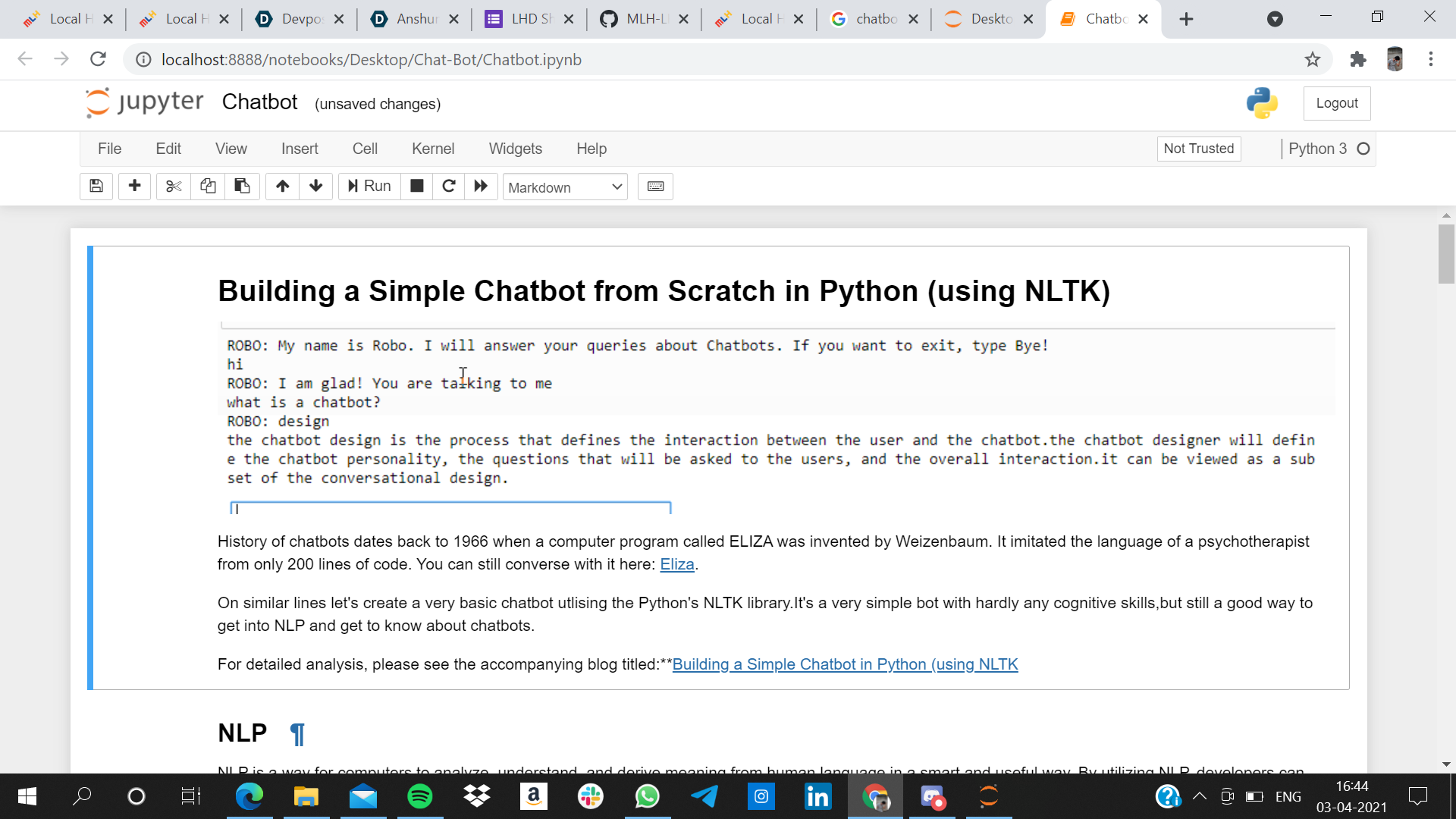Move selected cell up arrow

pos(282,187)
